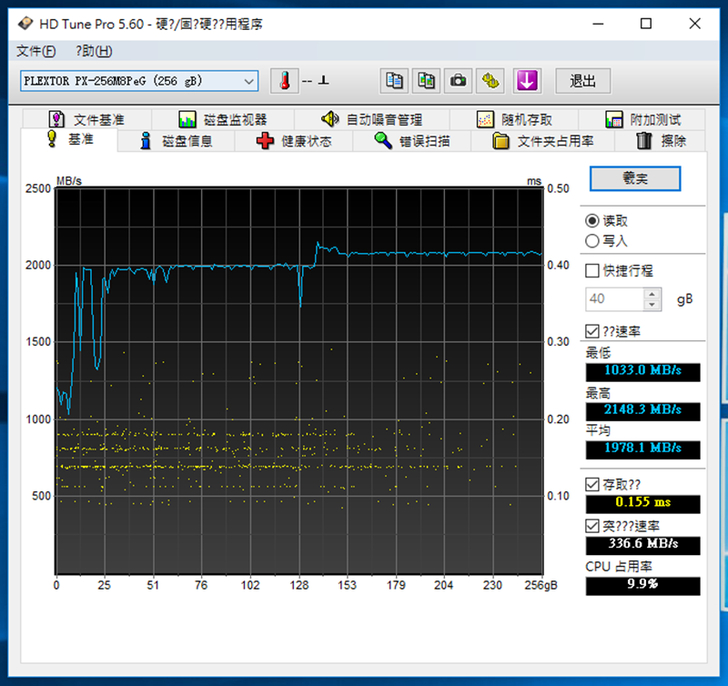
Task: Click the start benchmark button above 读取
Action: point(635,178)
